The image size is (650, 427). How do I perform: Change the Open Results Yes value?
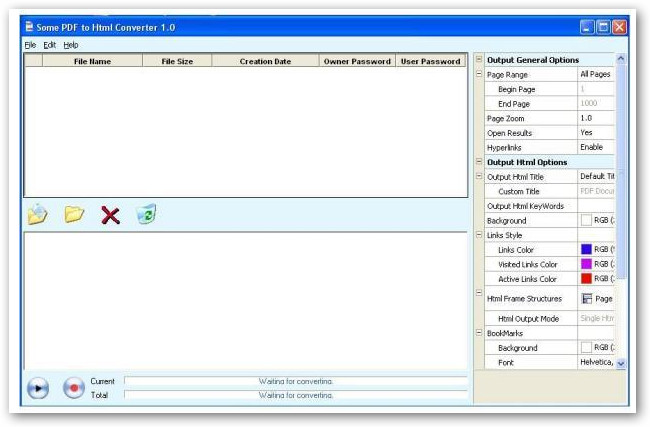click(596, 133)
